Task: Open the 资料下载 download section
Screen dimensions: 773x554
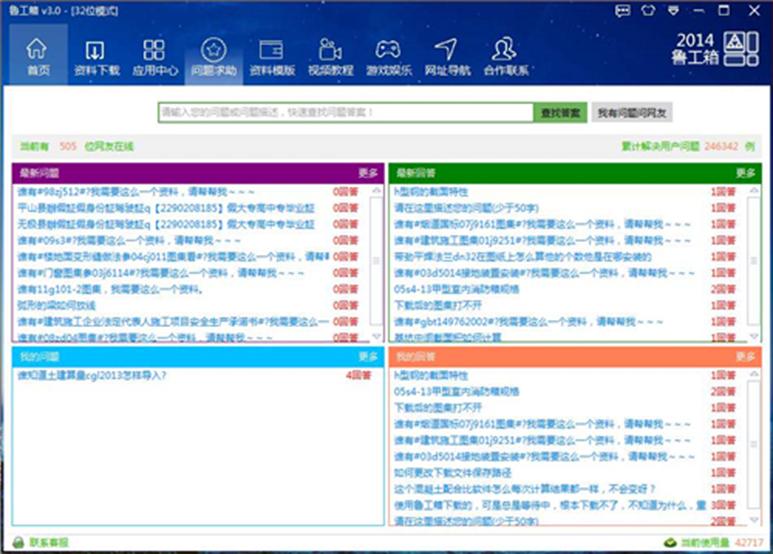Action: [96, 56]
